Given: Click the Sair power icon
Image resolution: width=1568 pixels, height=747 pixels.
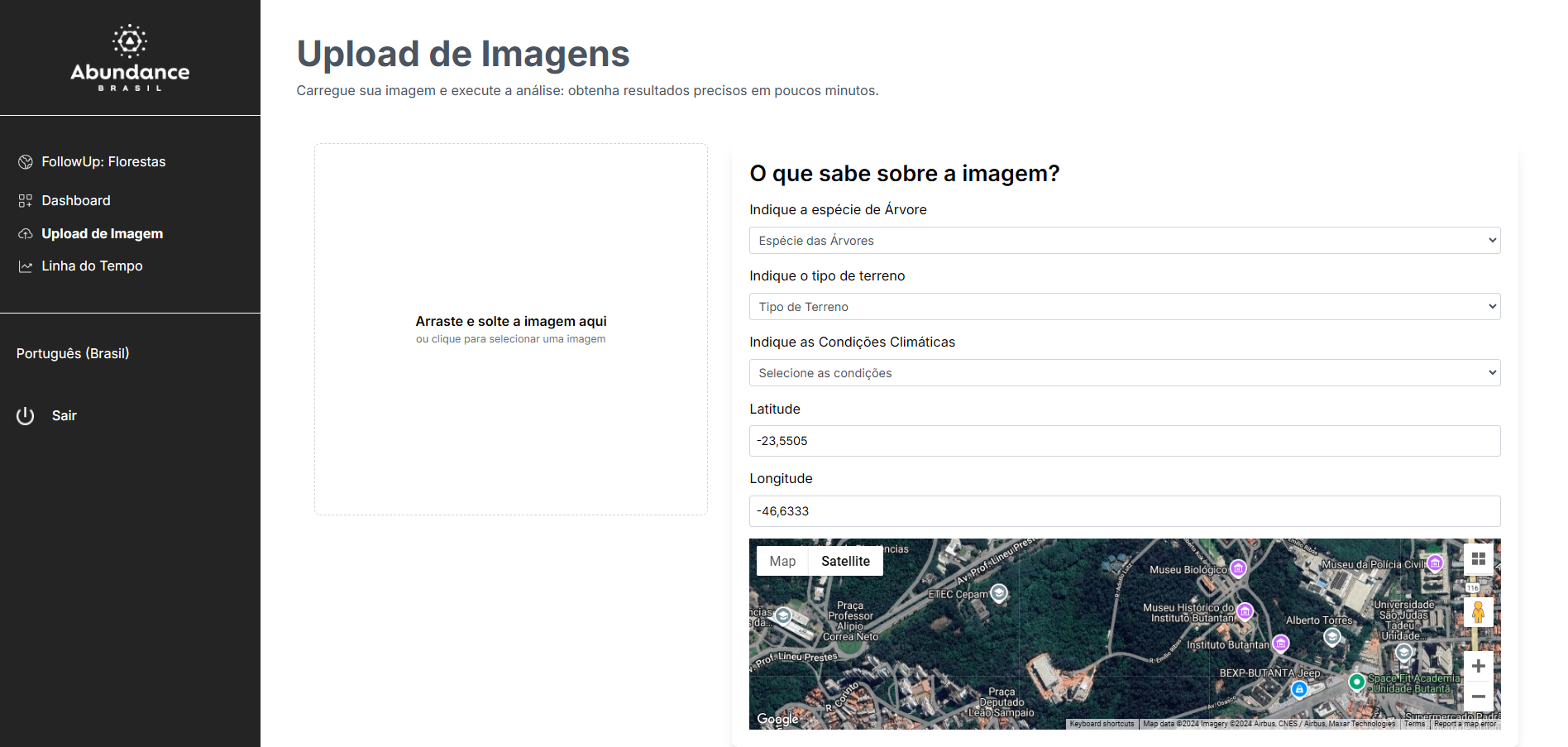Looking at the screenshot, I should [26, 416].
